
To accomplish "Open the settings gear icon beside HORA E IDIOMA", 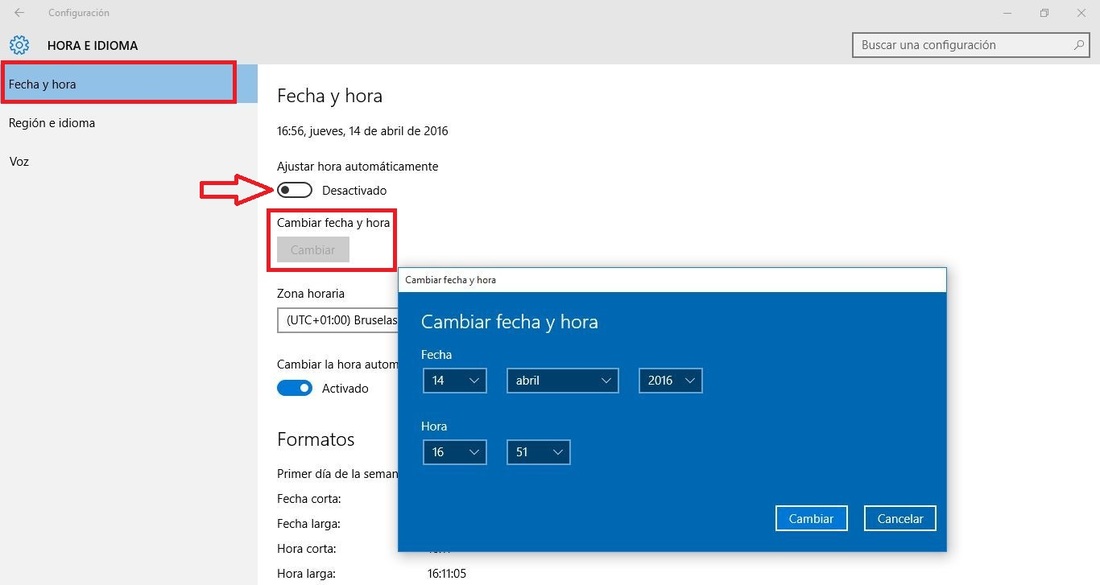I will pos(19,45).
